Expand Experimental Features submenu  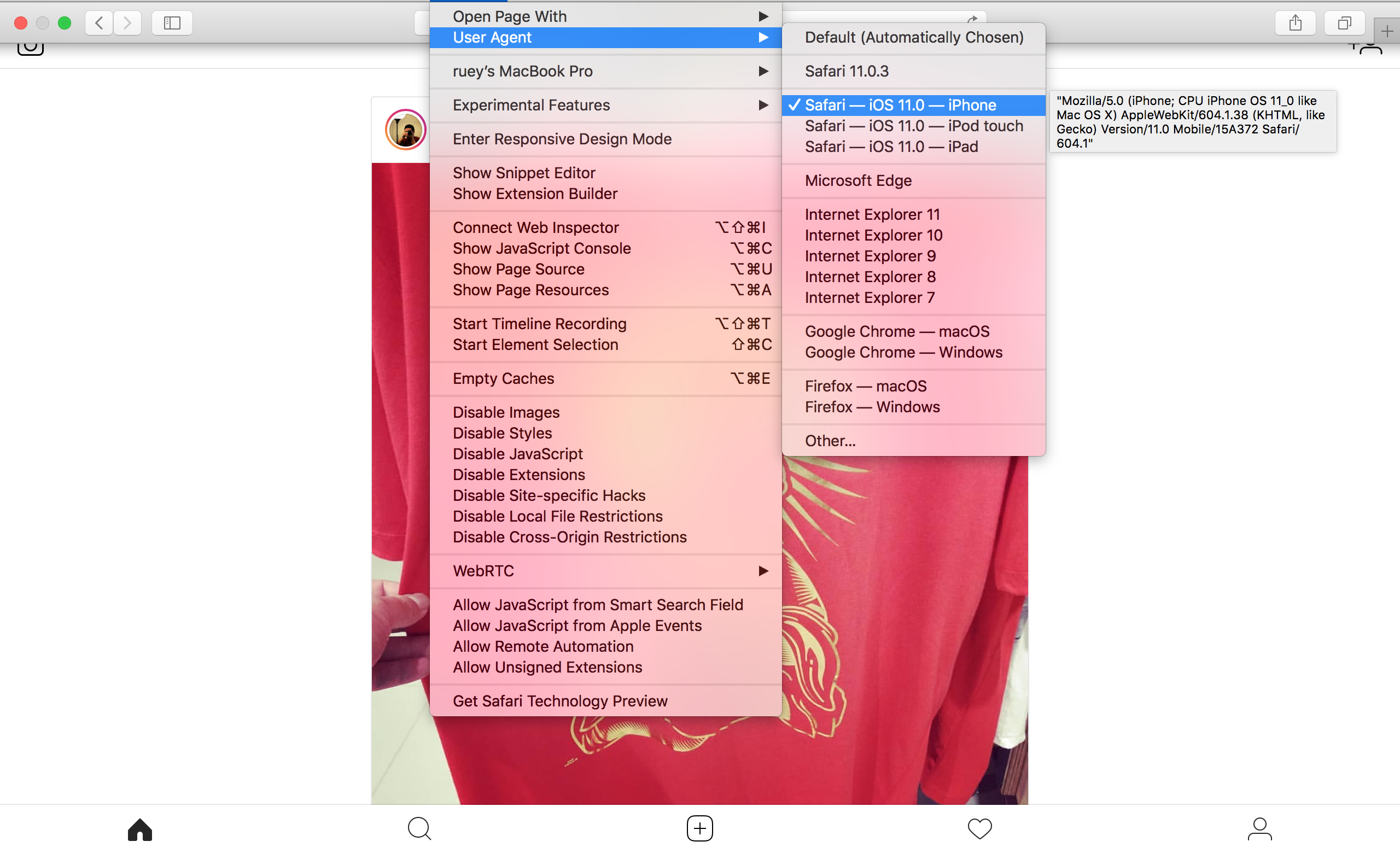click(x=606, y=105)
